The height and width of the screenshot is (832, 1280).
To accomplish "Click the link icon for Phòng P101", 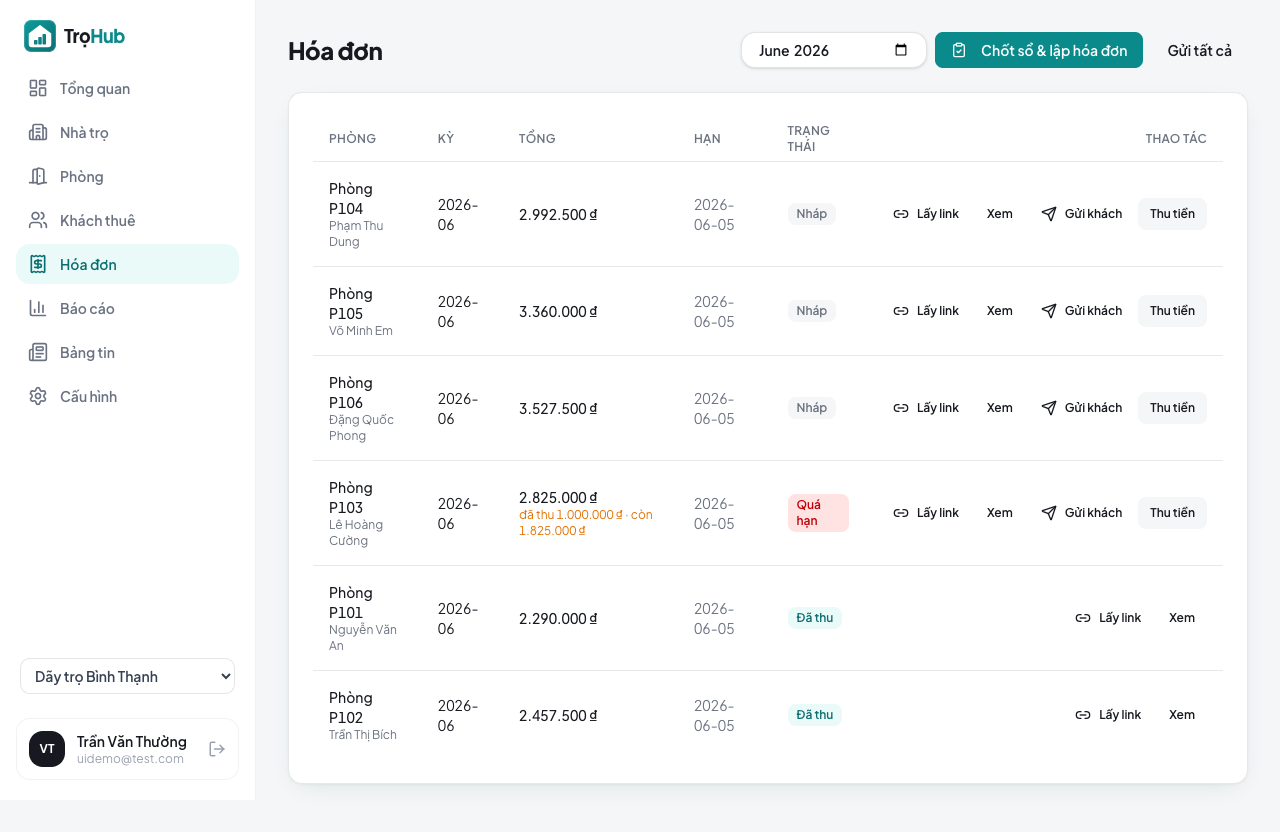I will tap(1083, 618).
